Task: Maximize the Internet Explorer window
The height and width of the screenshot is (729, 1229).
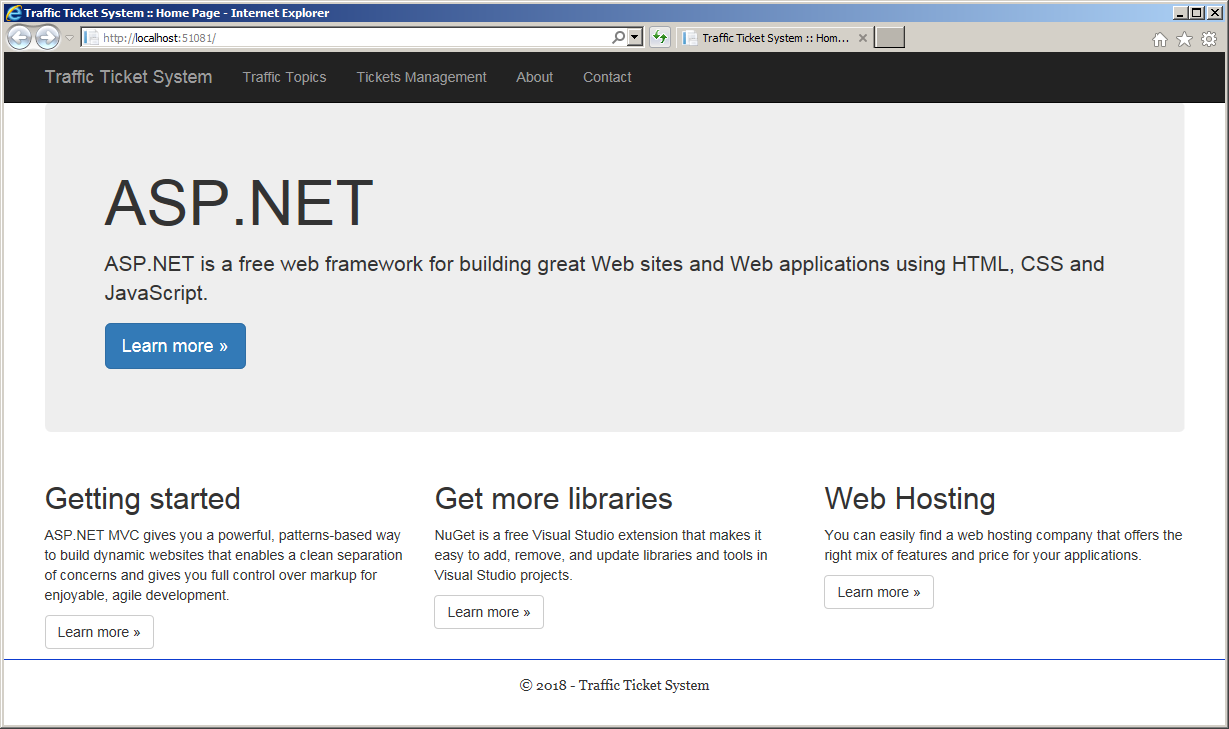Action: (x=1196, y=13)
